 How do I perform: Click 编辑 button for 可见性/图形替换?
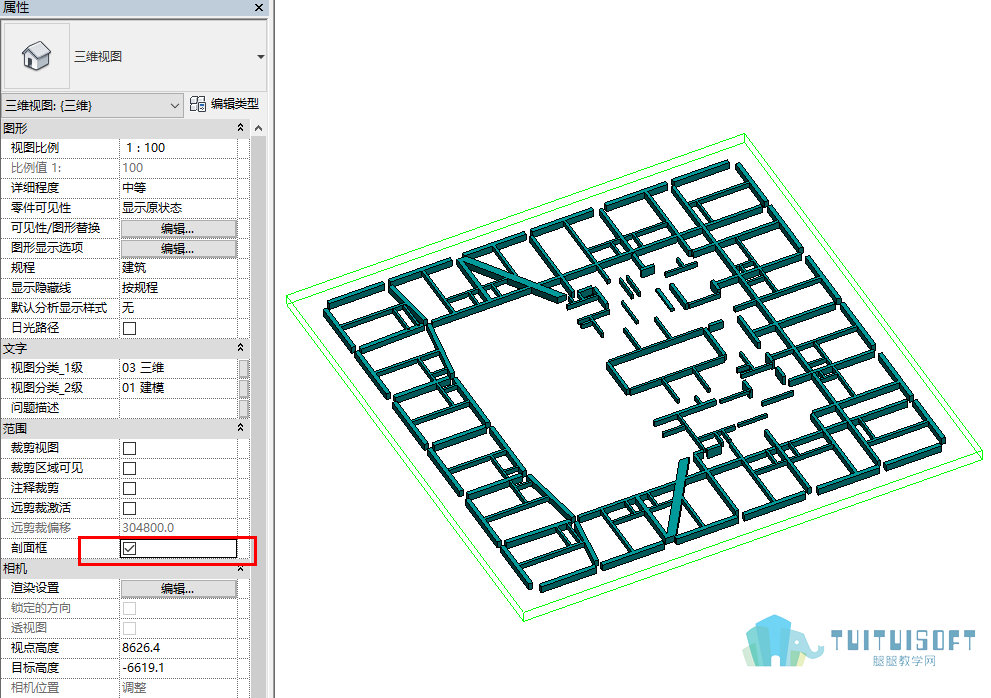coord(179,228)
